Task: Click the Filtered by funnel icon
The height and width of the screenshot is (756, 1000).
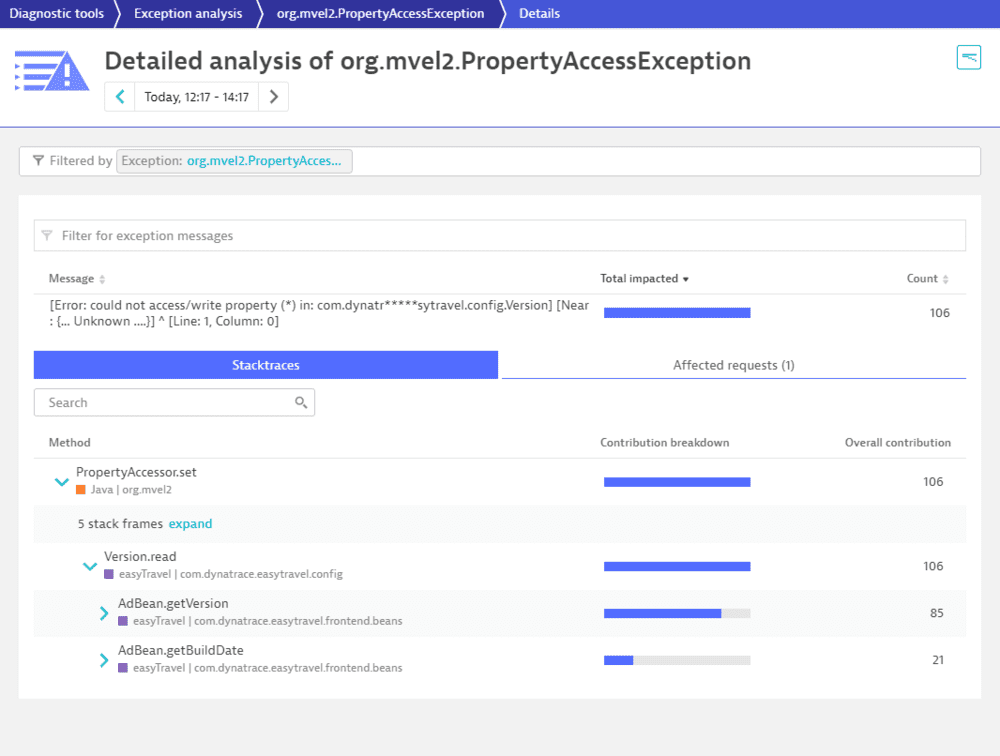Action: click(x=38, y=161)
